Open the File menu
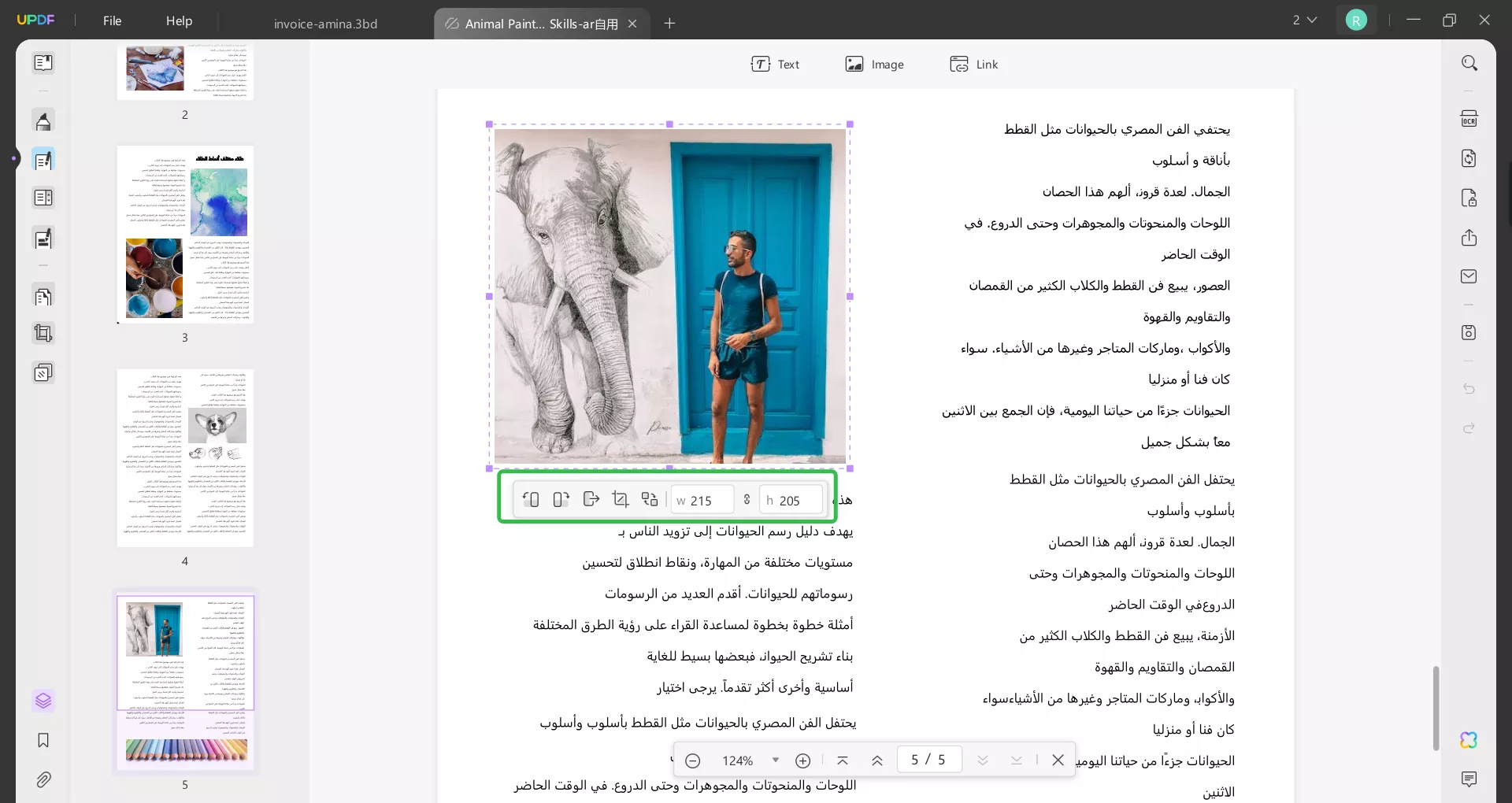The height and width of the screenshot is (803, 1512). 113,20
